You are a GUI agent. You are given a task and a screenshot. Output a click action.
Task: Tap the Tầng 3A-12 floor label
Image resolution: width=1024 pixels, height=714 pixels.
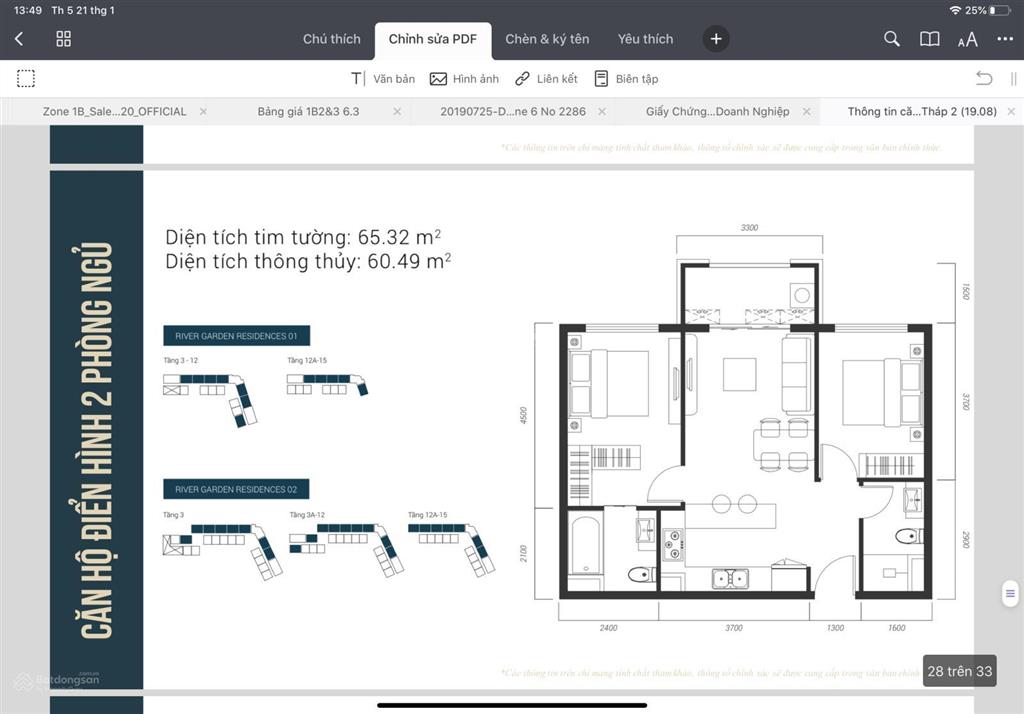coord(307,515)
